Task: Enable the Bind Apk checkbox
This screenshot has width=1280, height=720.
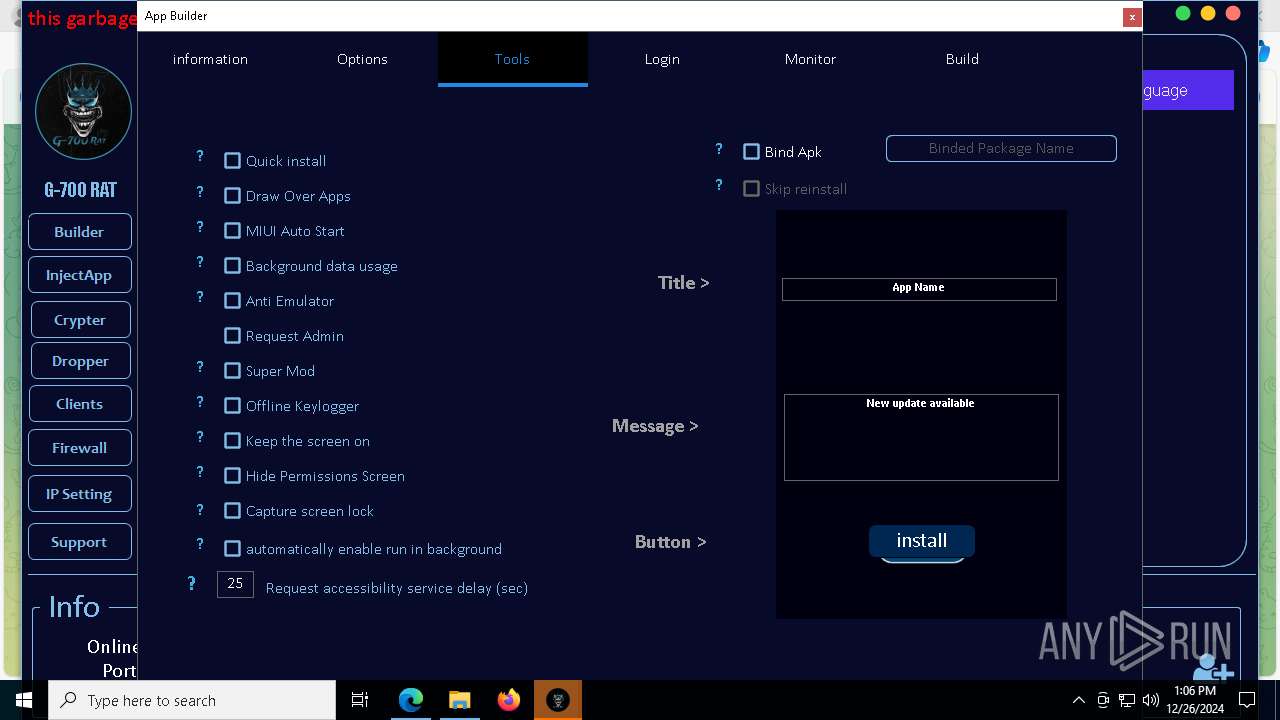Action: click(751, 152)
